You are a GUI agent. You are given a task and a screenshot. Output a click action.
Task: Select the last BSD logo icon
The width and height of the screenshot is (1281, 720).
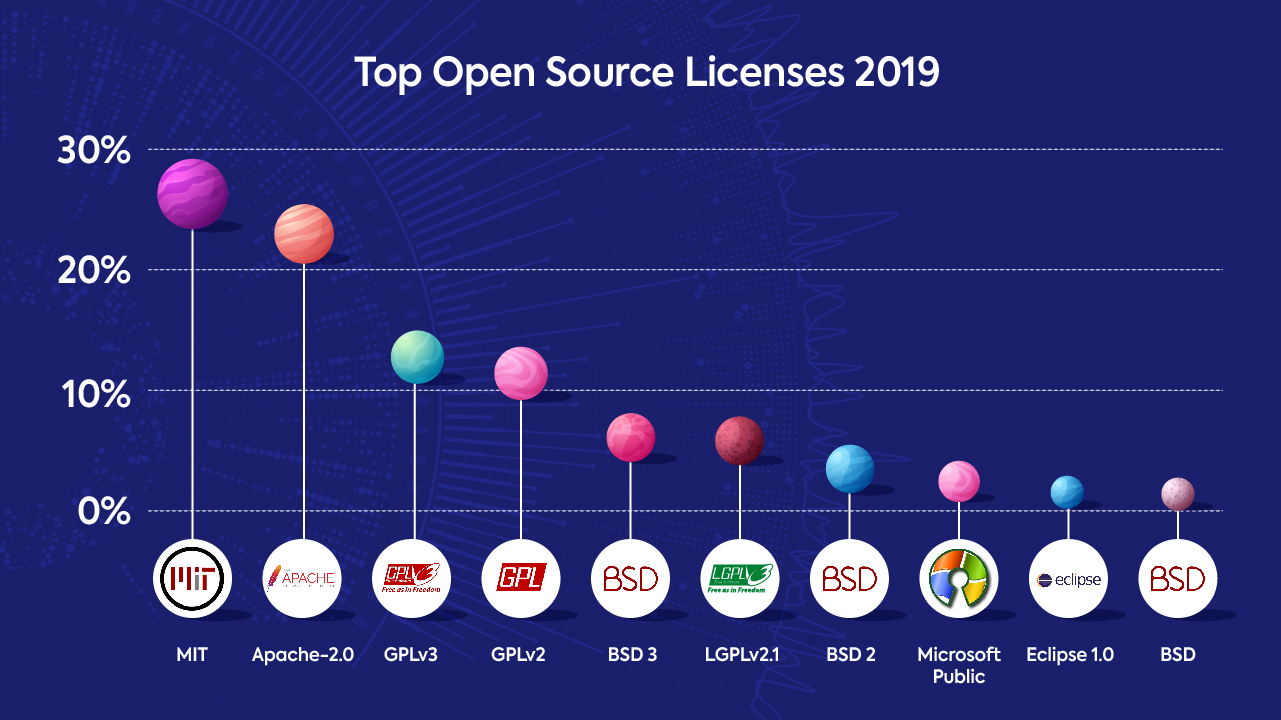(x=1178, y=578)
